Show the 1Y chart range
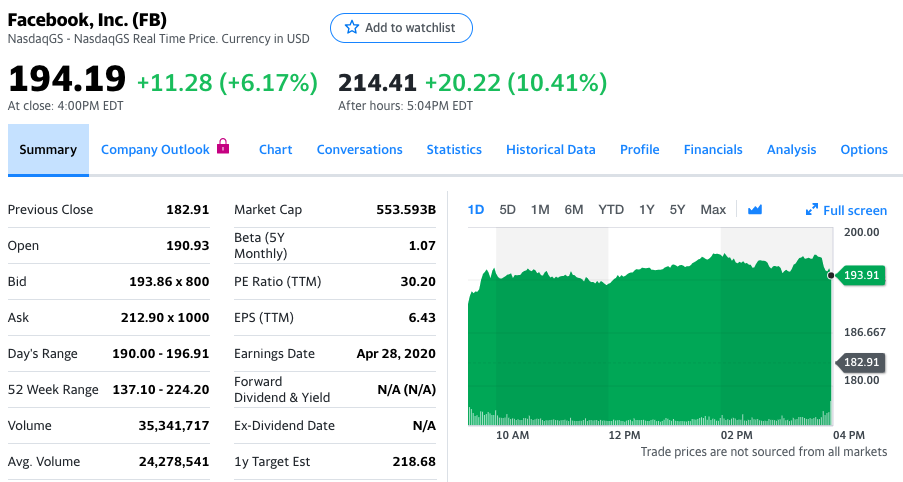 coord(646,210)
